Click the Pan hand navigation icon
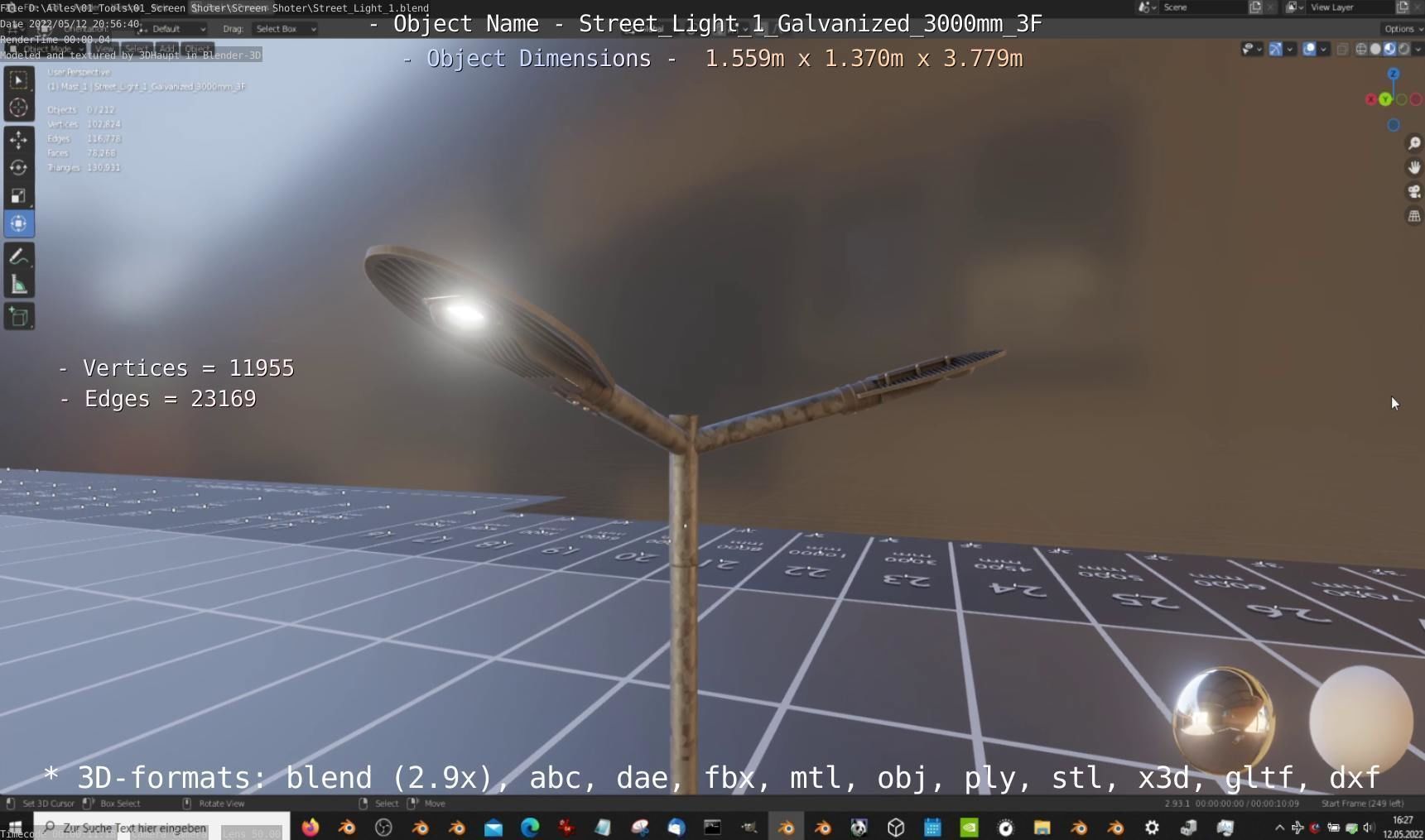1425x840 pixels. click(x=1414, y=168)
